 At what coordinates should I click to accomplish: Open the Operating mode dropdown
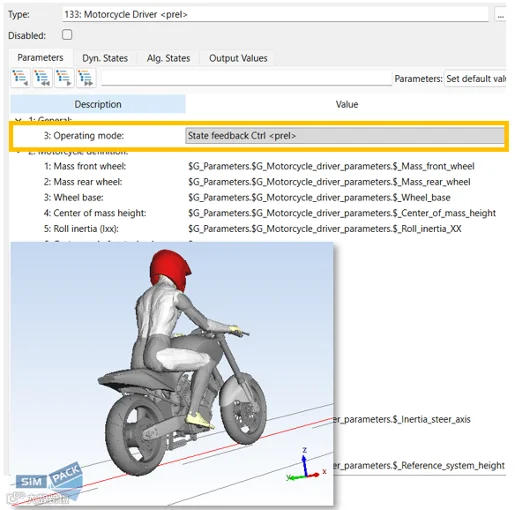point(345,136)
